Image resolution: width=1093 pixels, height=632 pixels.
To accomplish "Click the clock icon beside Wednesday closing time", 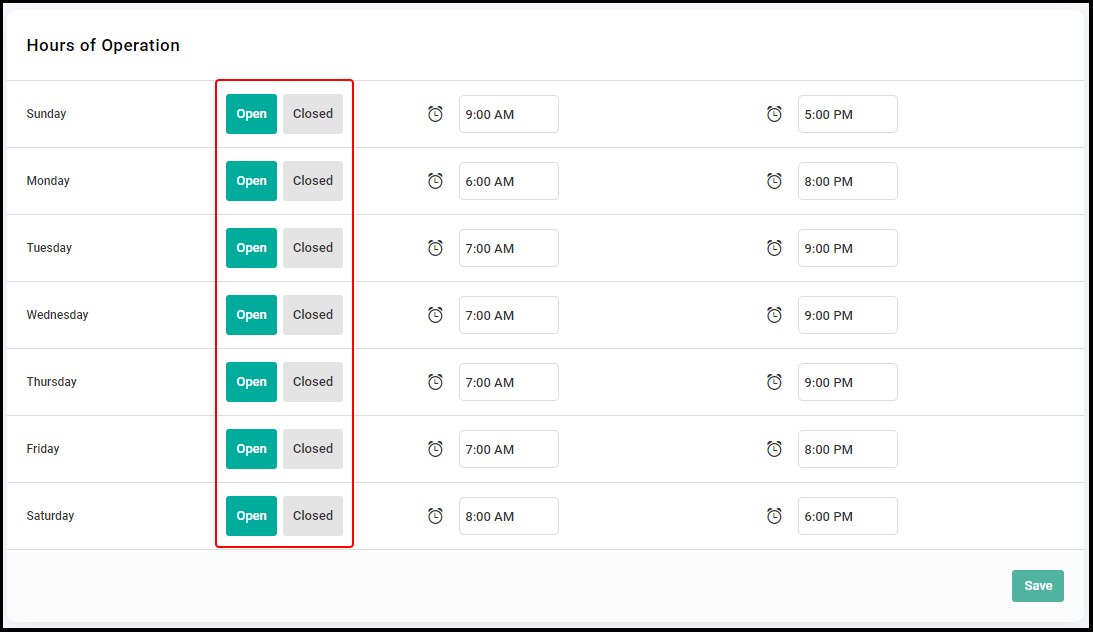I will pyautogui.click(x=774, y=314).
